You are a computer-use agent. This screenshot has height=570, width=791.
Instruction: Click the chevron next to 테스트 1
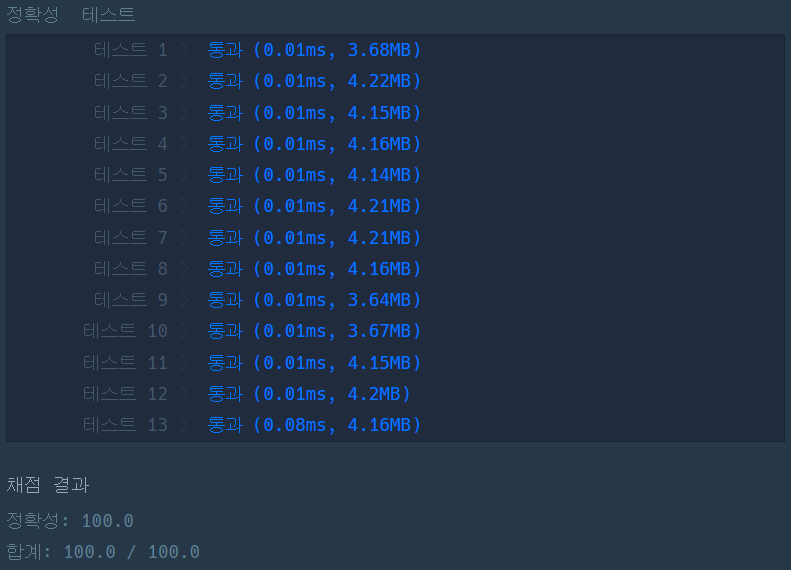(185, 50)
